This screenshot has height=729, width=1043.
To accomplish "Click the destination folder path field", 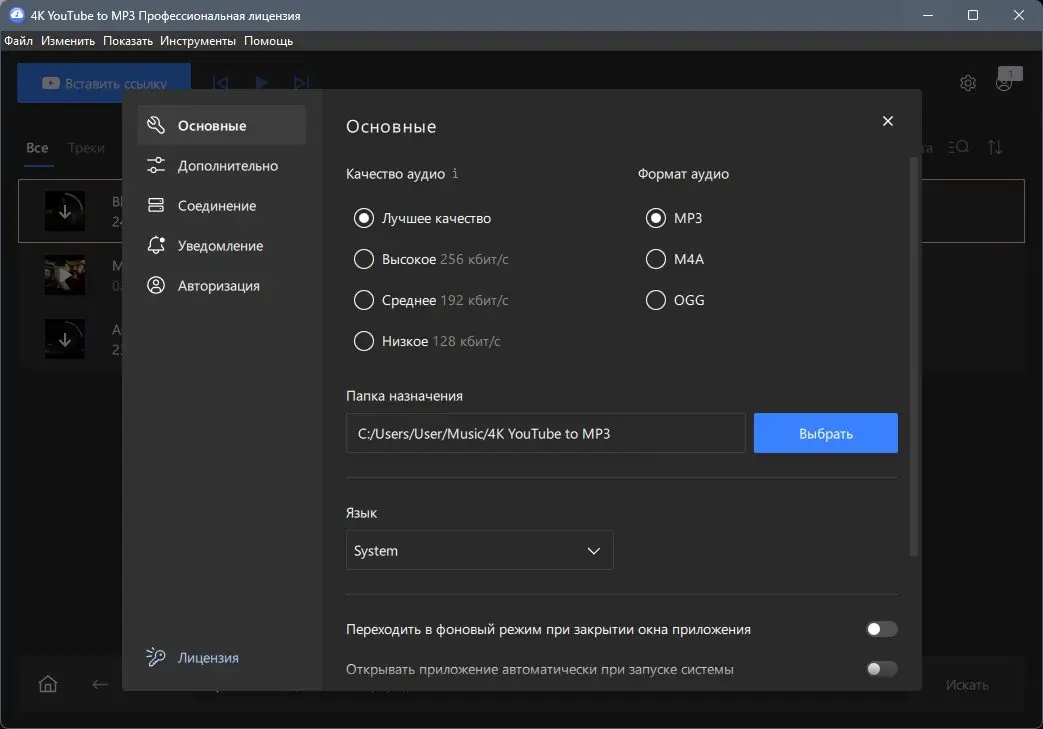I will (545, 433).
